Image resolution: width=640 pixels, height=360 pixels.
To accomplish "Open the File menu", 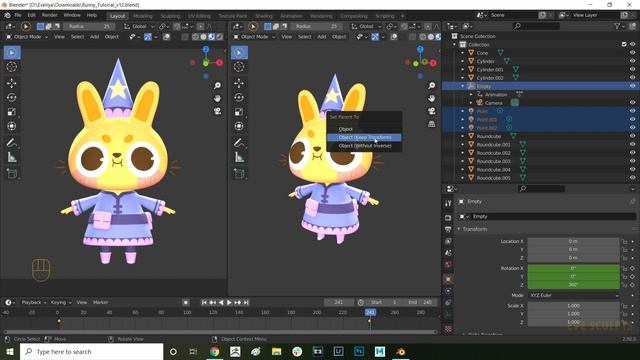I will [18, 15].
